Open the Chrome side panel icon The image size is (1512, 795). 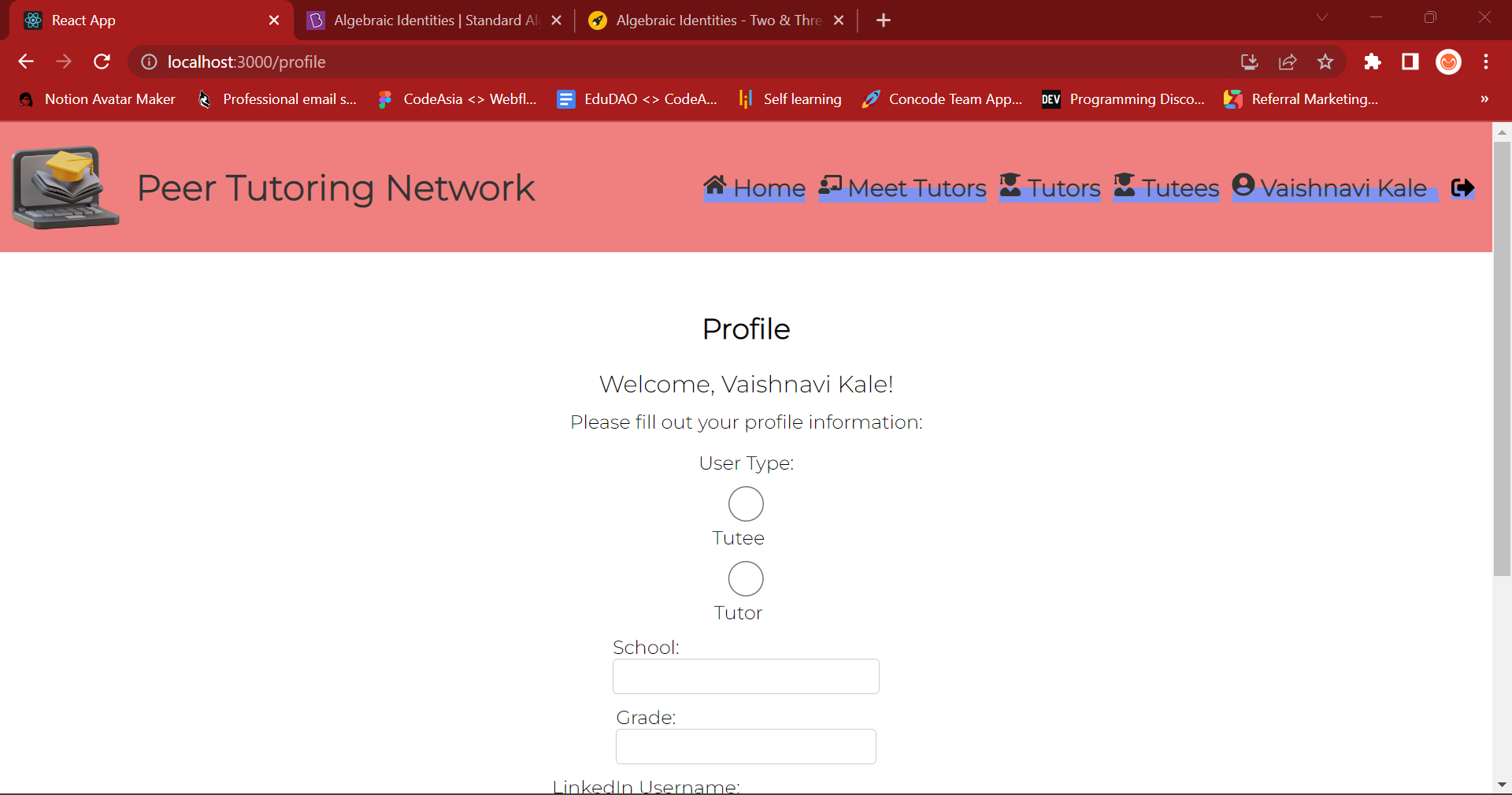[x=1410, y=61]
